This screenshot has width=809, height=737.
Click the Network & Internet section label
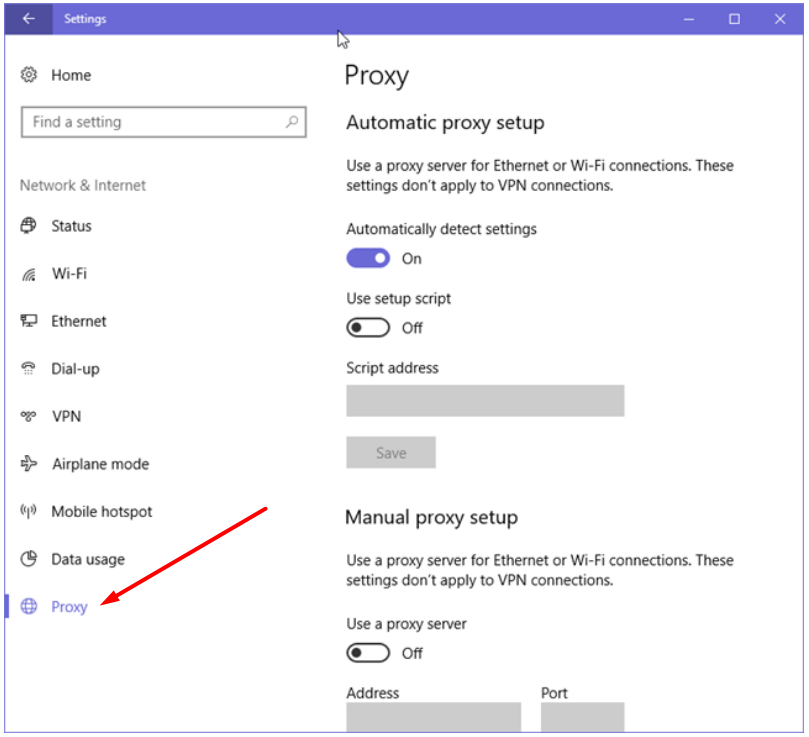pyautogui.click(x=83, y=185)
